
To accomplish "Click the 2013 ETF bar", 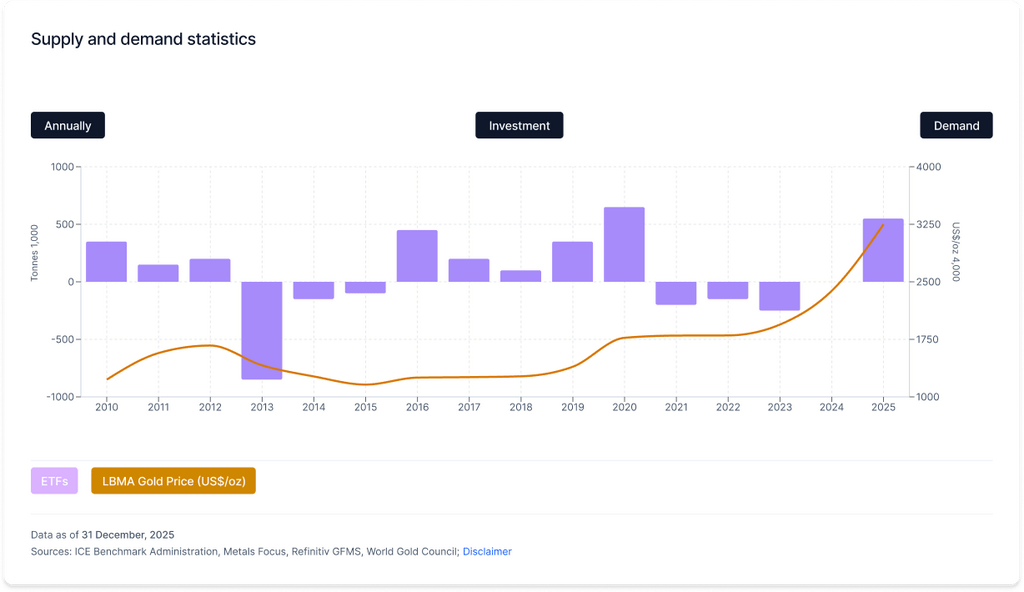I will (262, 330).
